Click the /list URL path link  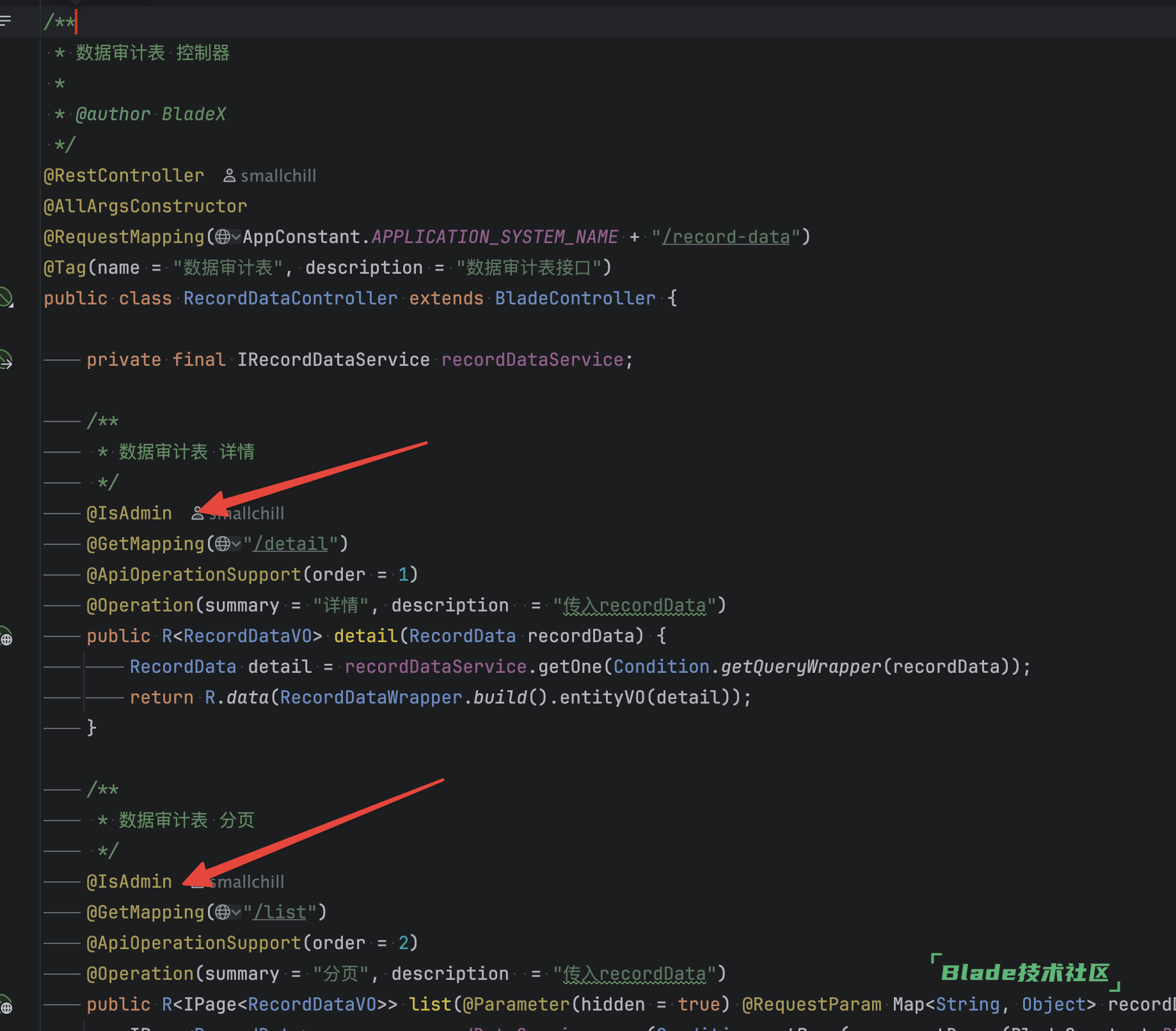[280, 913]
